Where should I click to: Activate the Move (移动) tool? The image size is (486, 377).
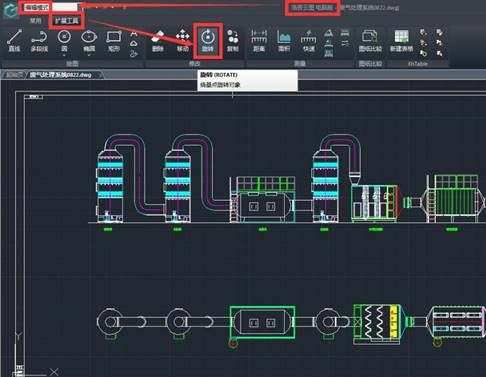click(x=183, y=41)
